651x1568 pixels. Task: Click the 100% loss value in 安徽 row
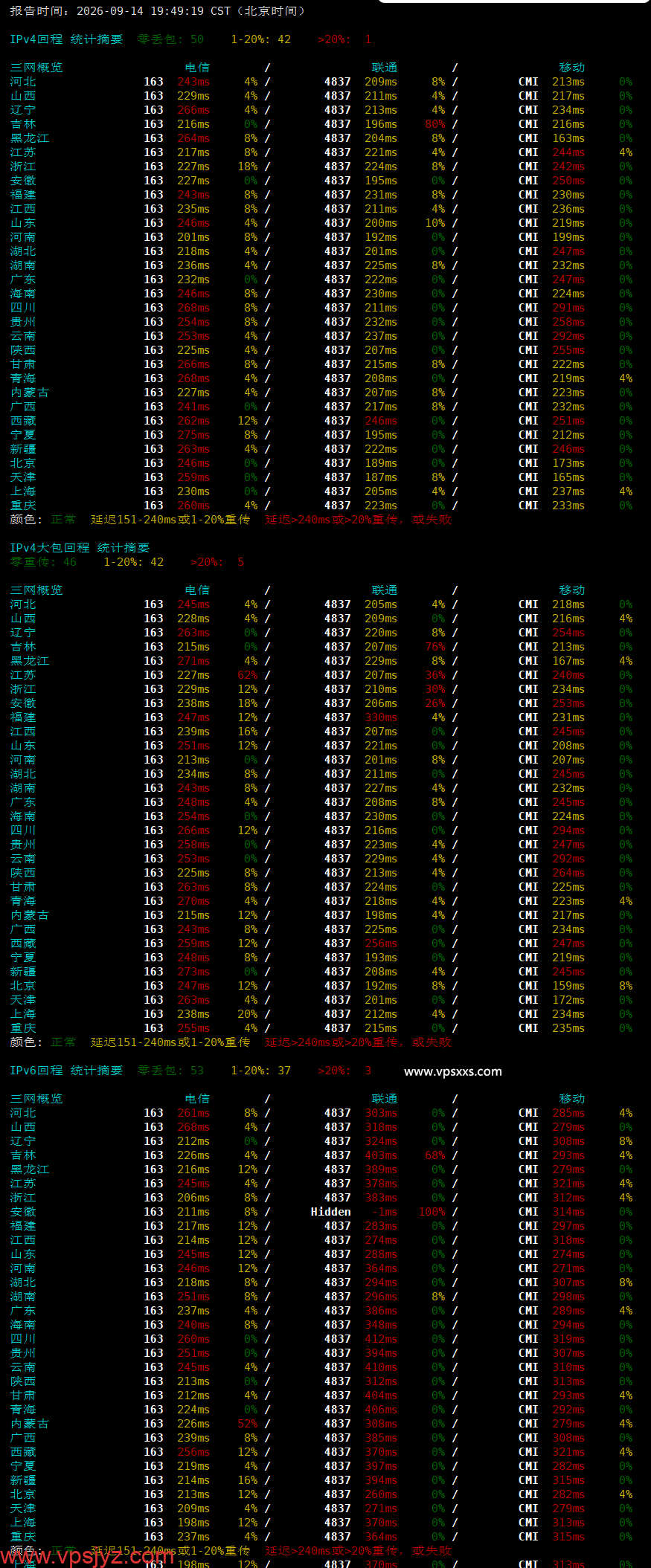432,1212
